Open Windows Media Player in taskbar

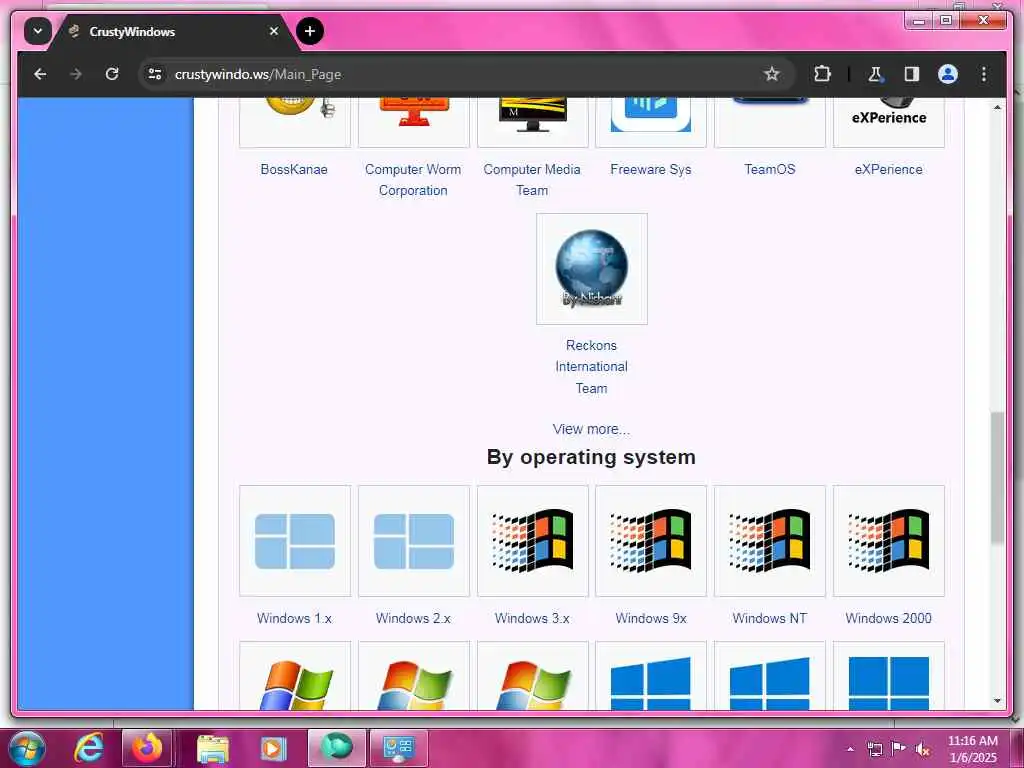point(274,748)
